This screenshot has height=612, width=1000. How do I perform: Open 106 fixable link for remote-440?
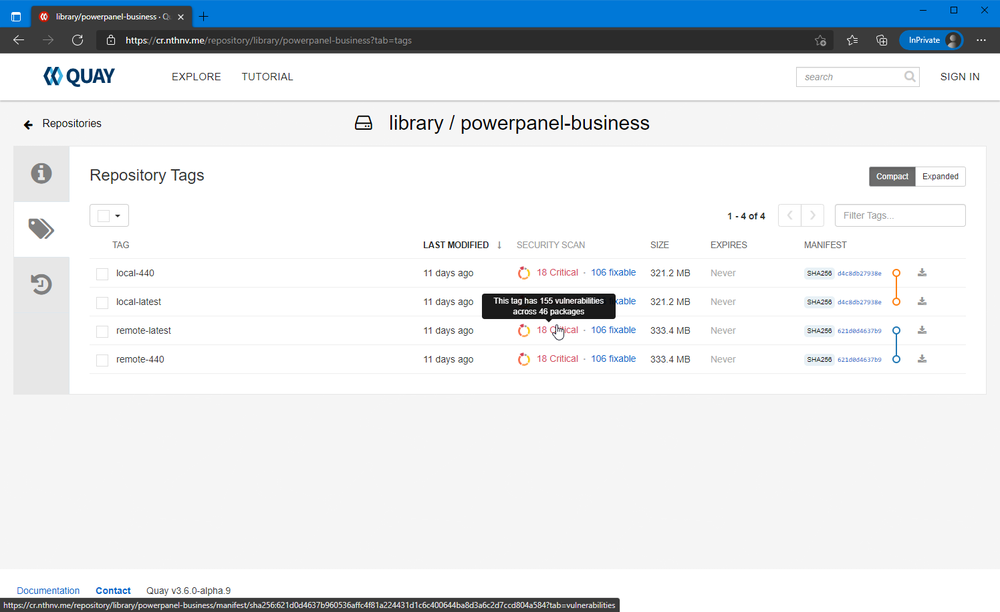click(x=613, y=359)
